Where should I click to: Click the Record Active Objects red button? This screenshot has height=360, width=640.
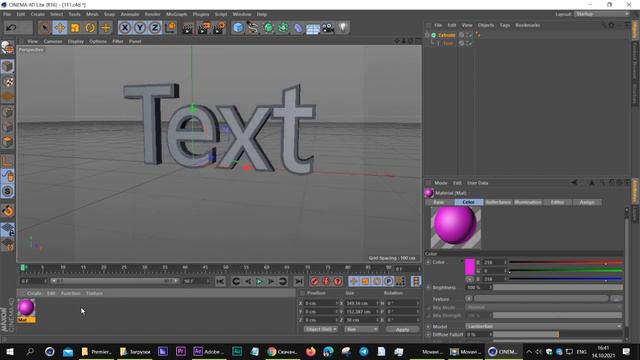pyautogui.click(x=314, y=281)
